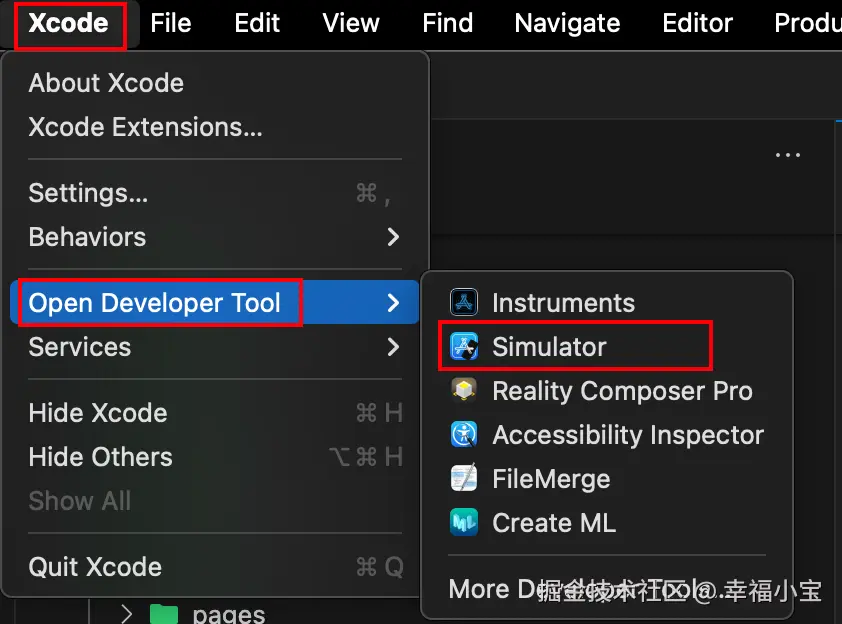This screenshot has width=842, height=624.
Task: Open the File menu
Action: 170,23
